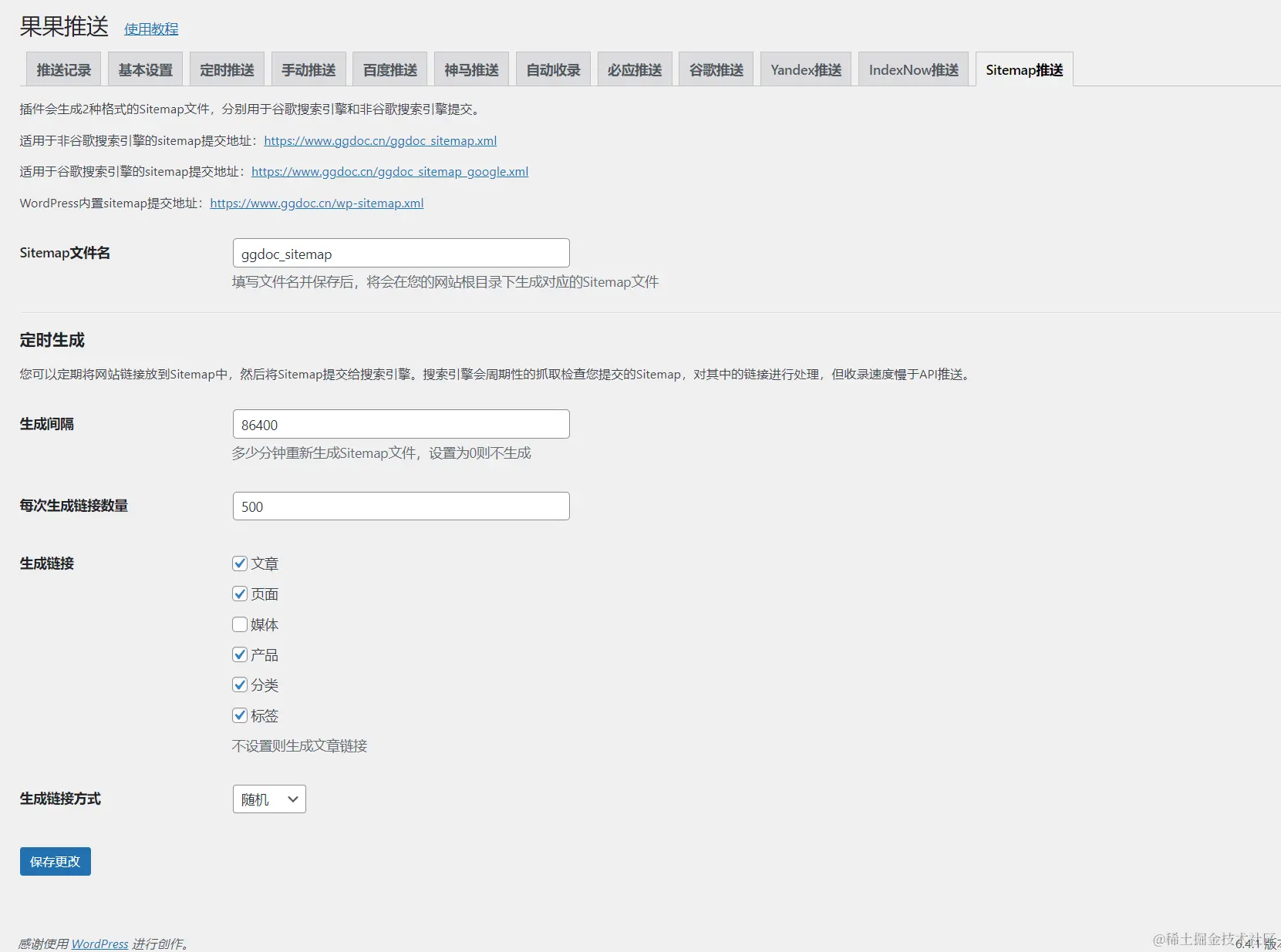
Task: Enable the 媒体 checkbox
Action: (240, 624)
